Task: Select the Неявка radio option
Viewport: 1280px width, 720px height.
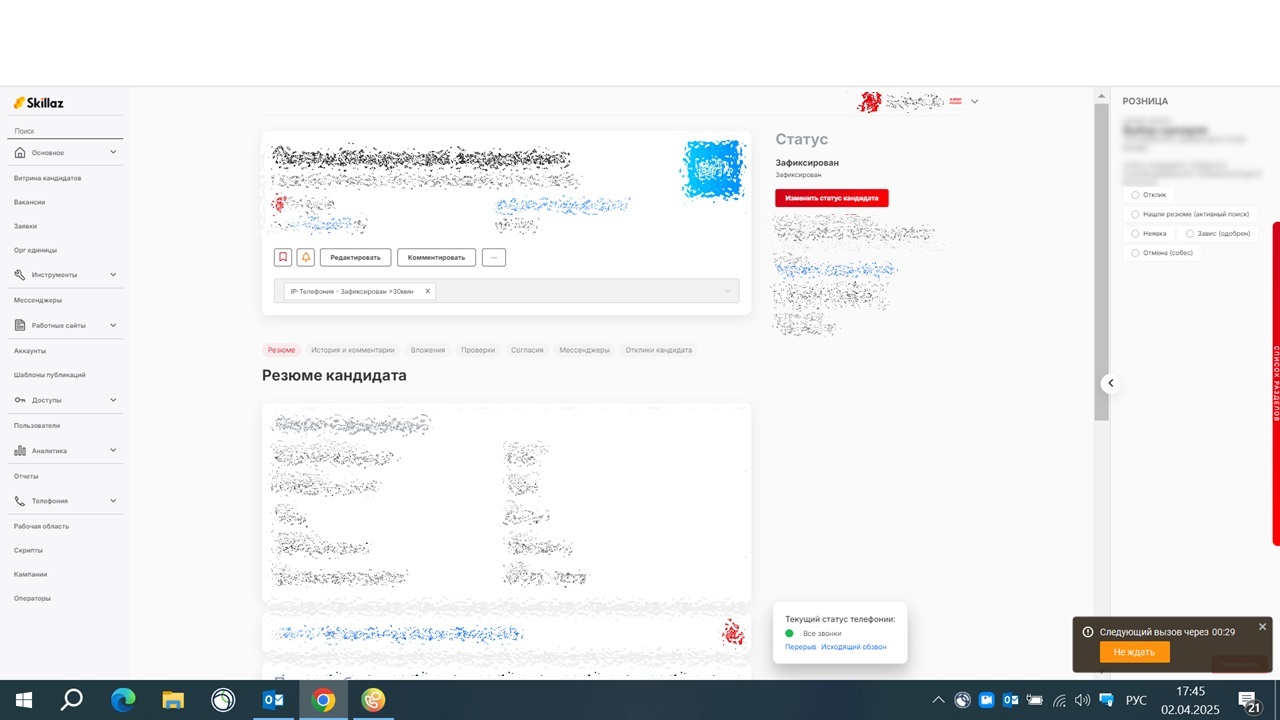Action: coord(1135,233)
